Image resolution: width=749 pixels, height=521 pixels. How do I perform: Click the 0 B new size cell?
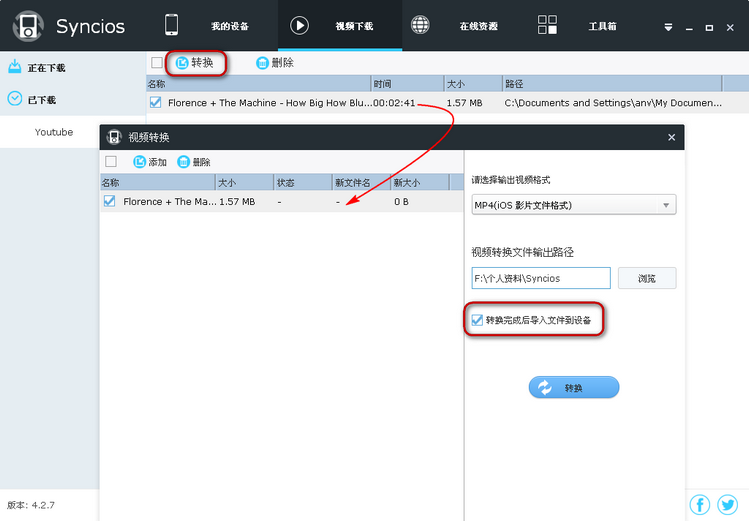coord(401,202)
